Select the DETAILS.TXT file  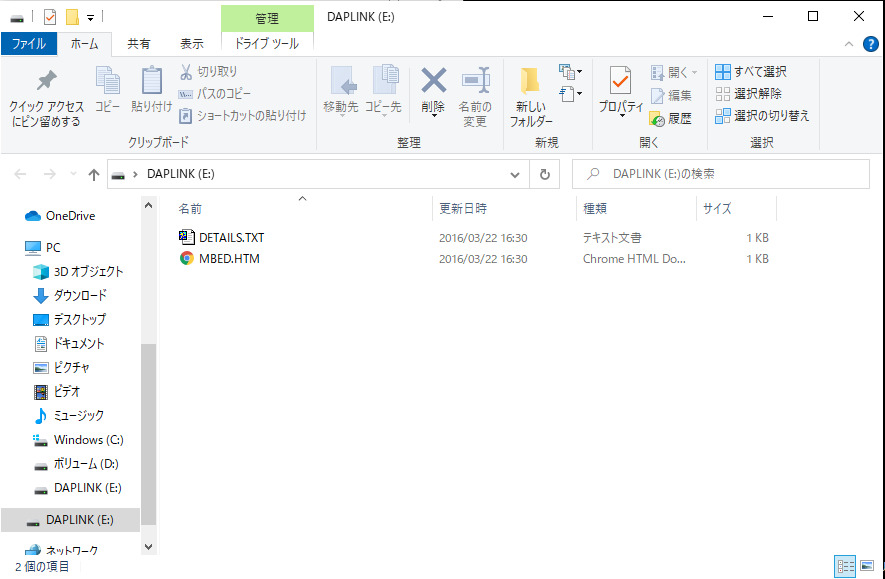click(231, 238)
